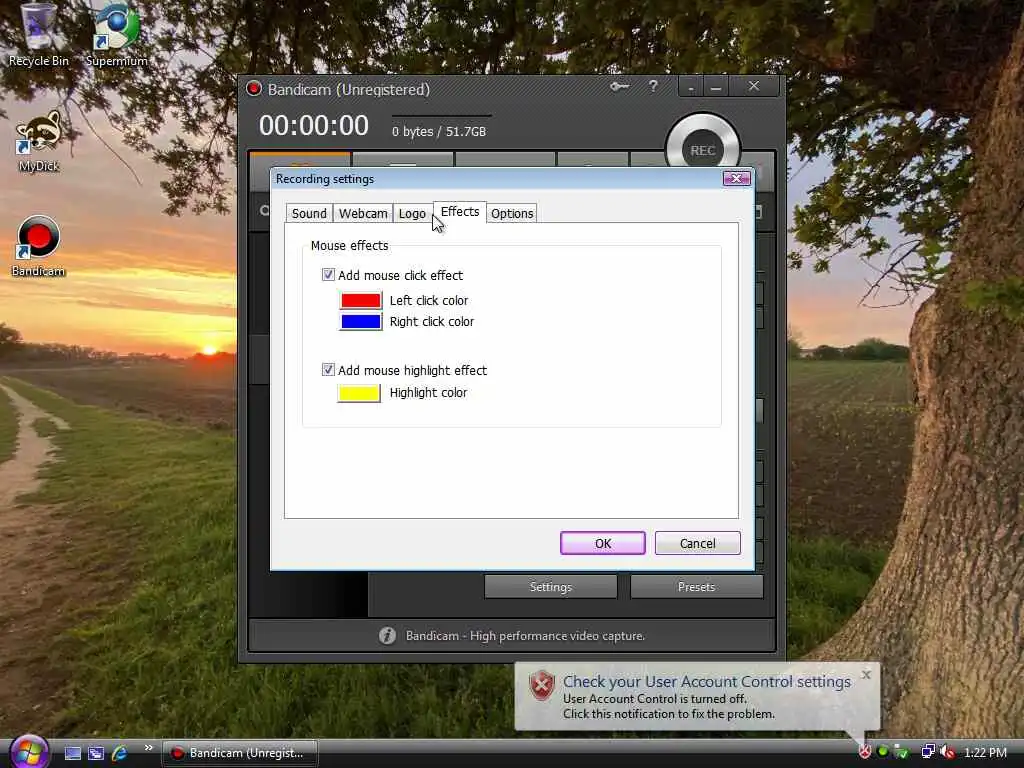Launch Internet Explorer from quick launch
The height and width of the screenshot is (768, 1024).
(120, 753)
